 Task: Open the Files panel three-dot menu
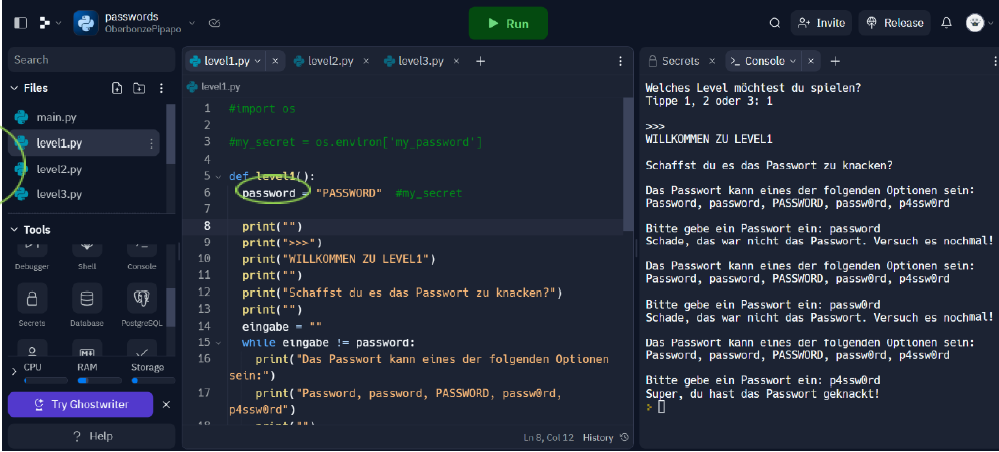(162, 88)
